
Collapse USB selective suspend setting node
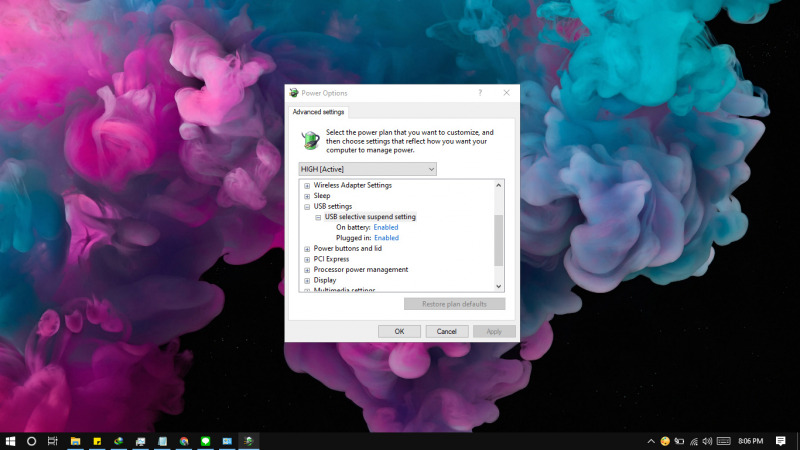(x=318, y=217)
